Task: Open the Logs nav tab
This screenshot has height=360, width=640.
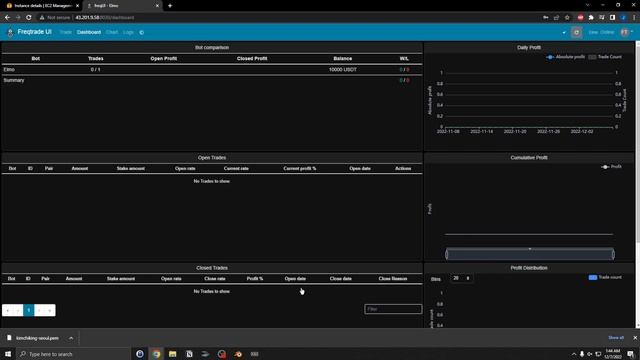Action: pos(128,32)
